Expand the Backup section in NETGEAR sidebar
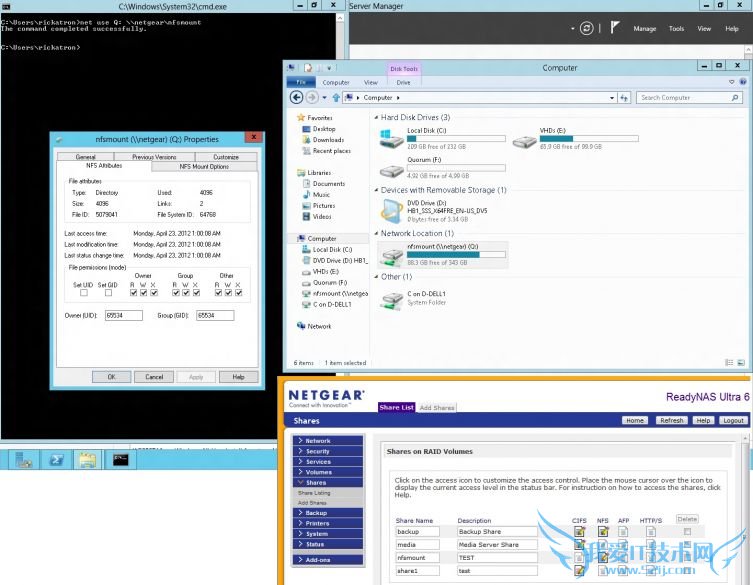The height and width of the screenshot is (585, 753). (328, 513)
